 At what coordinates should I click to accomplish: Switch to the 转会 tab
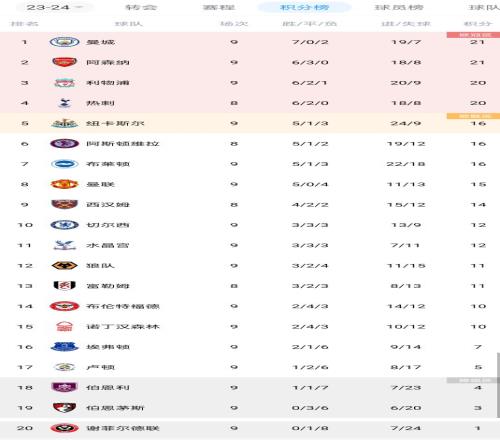(x=141, y=7)
